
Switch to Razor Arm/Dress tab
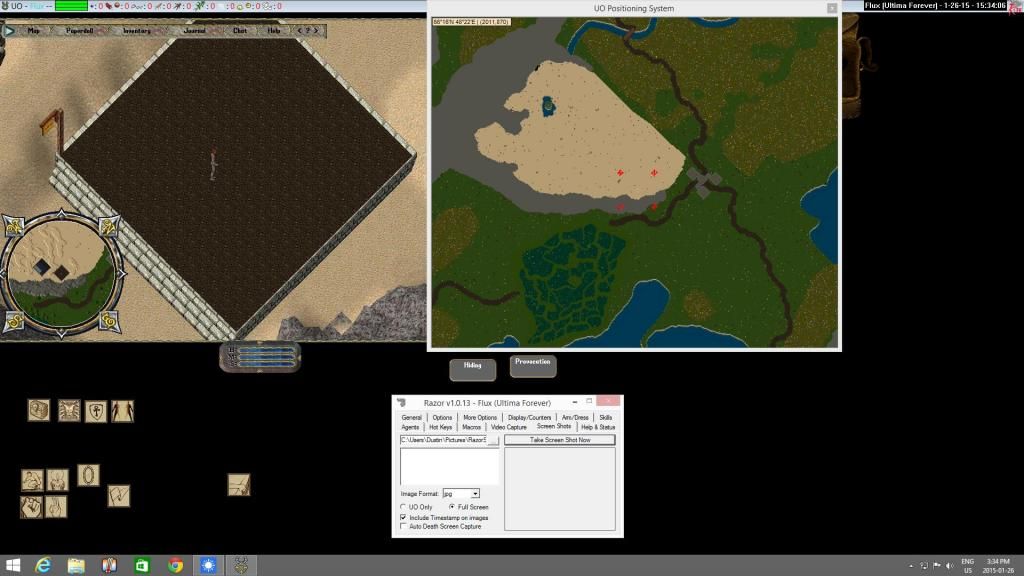coord(575,417)
